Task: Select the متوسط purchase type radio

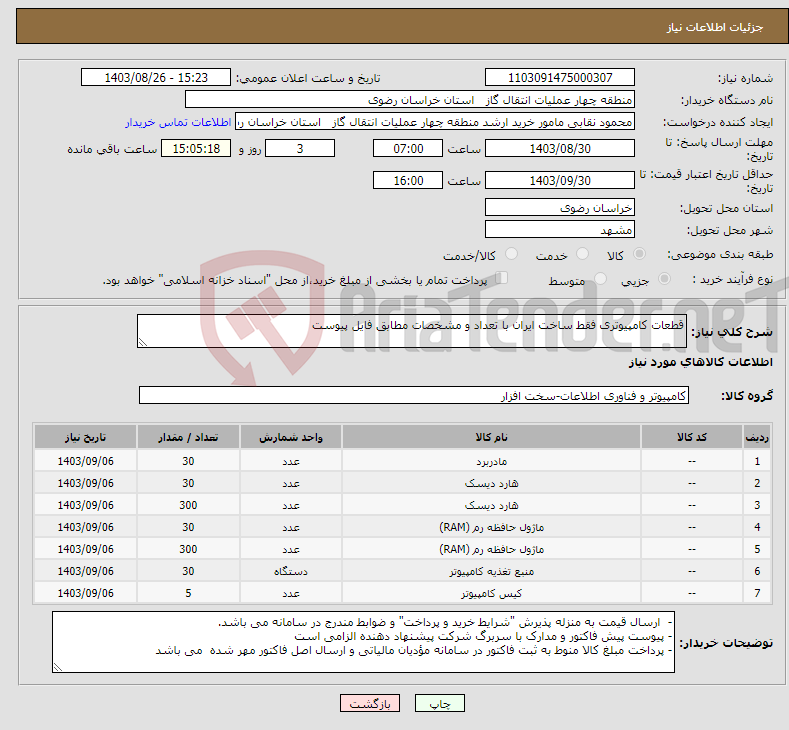Action: coord(600,279)
